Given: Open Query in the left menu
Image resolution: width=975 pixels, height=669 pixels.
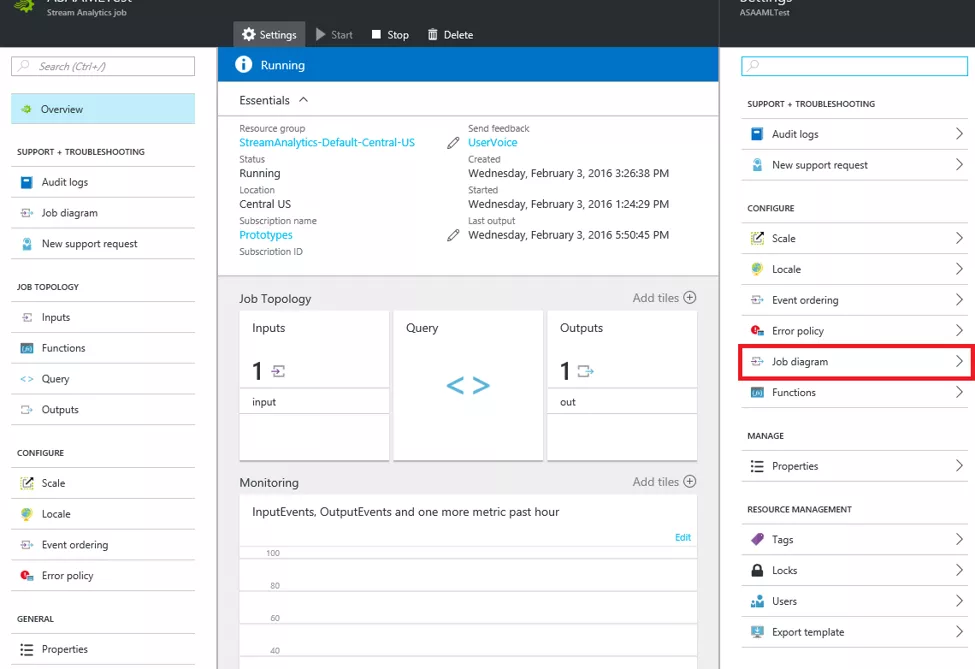Looking at the screenshot, I should coord(103,379).
